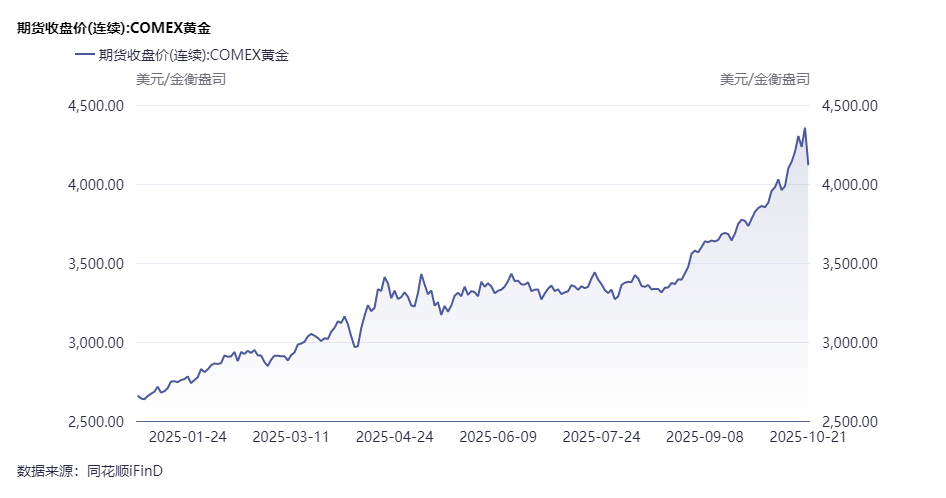Click the 2025-06-09 date on x-axis
946x498 pixels.
(498, 436)
